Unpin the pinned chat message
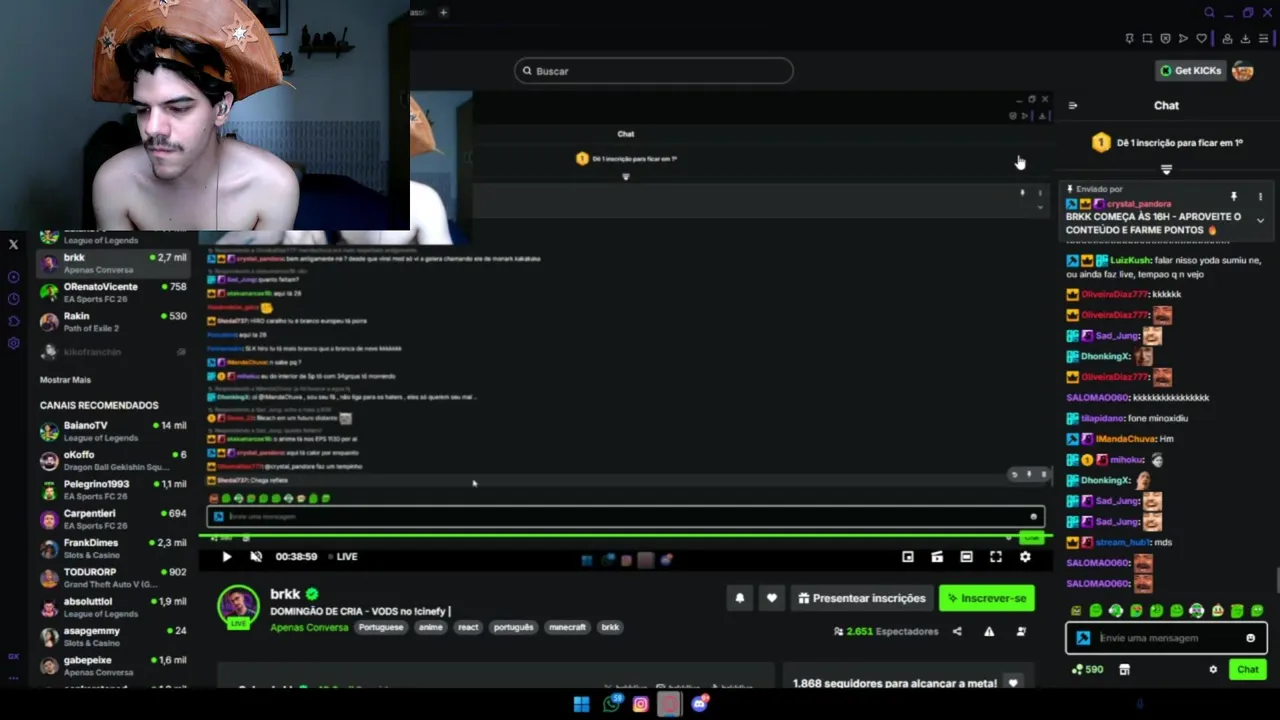Screen dimensions: 1280x720 (1234, 196)
